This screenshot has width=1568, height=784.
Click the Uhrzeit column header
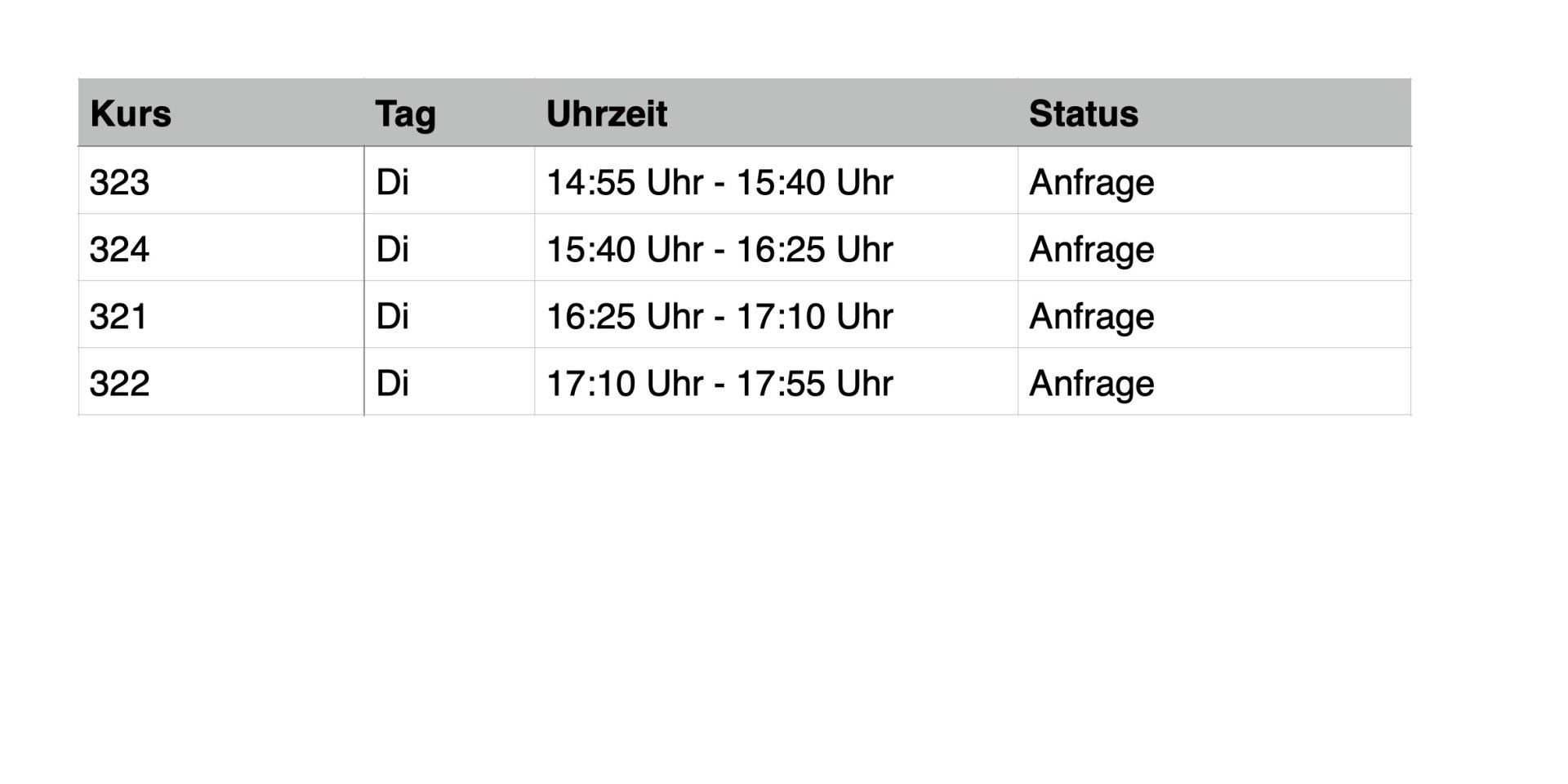point(607,114)
